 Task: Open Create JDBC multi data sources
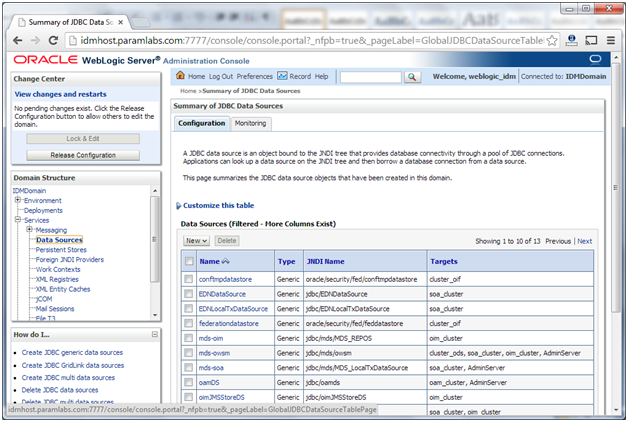point(68,378)
